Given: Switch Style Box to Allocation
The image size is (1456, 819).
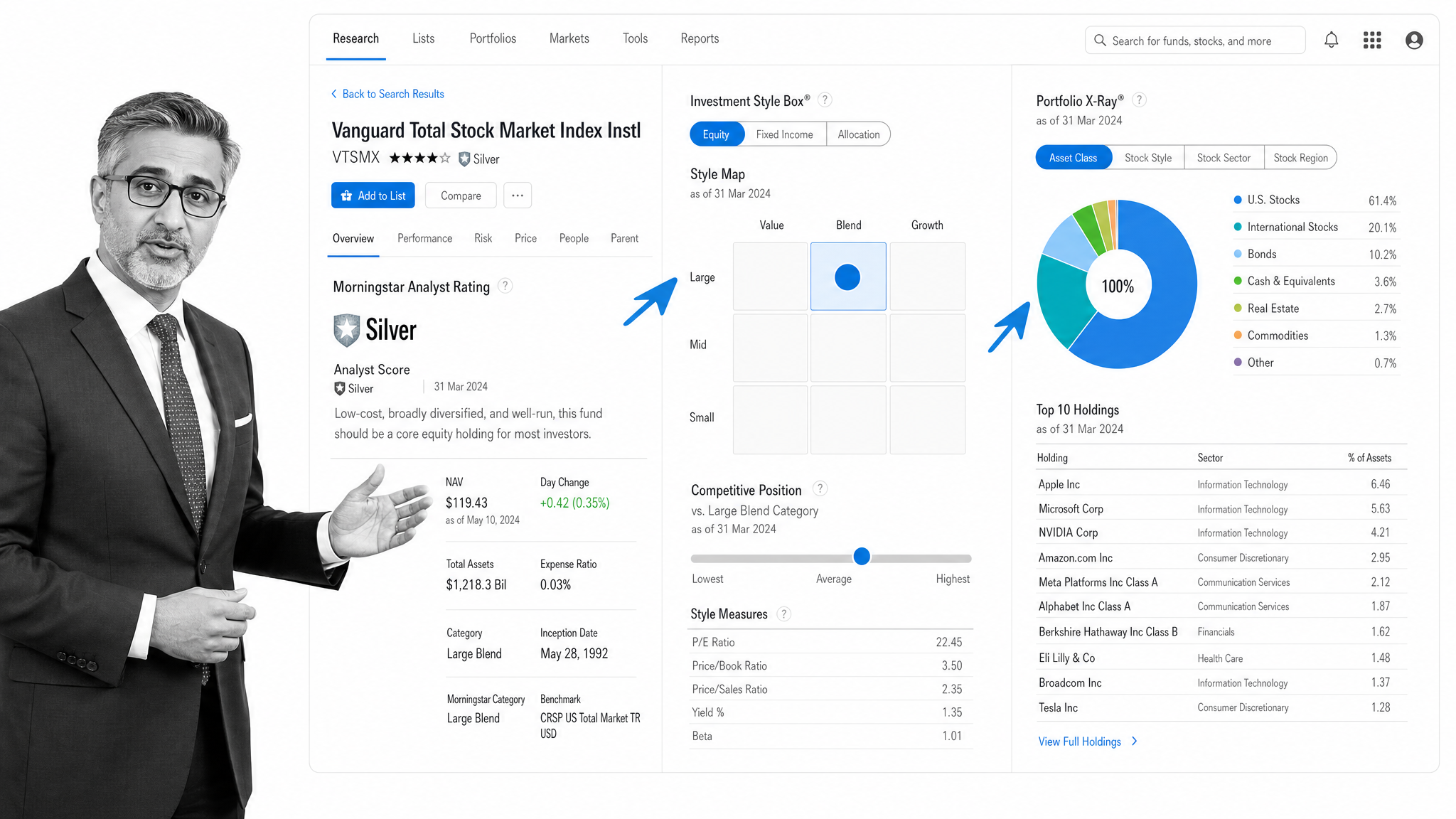Looking at the screenshot, I should point(859,134).
